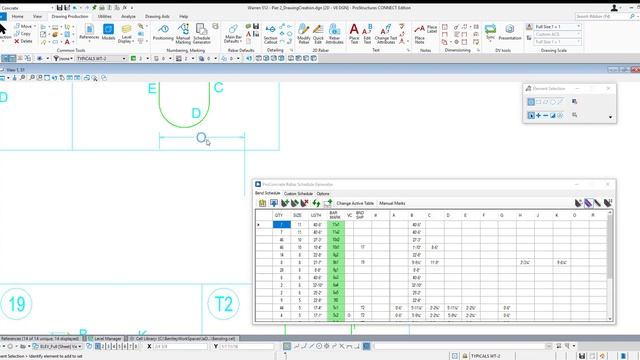The width and height of the screenshot is (640, 360).
Task: Select the Edit Text tool
Action: tap(367, 33)
